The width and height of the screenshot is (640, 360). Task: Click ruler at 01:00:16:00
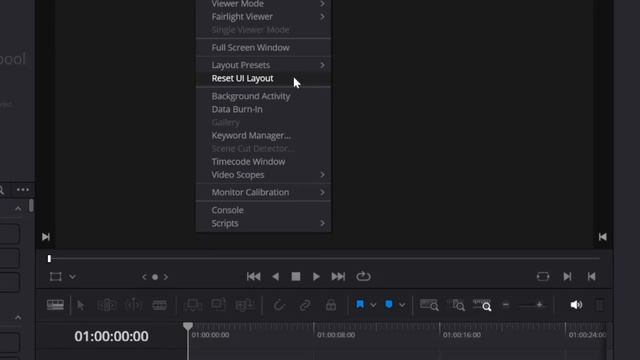[x=462, y=335]
